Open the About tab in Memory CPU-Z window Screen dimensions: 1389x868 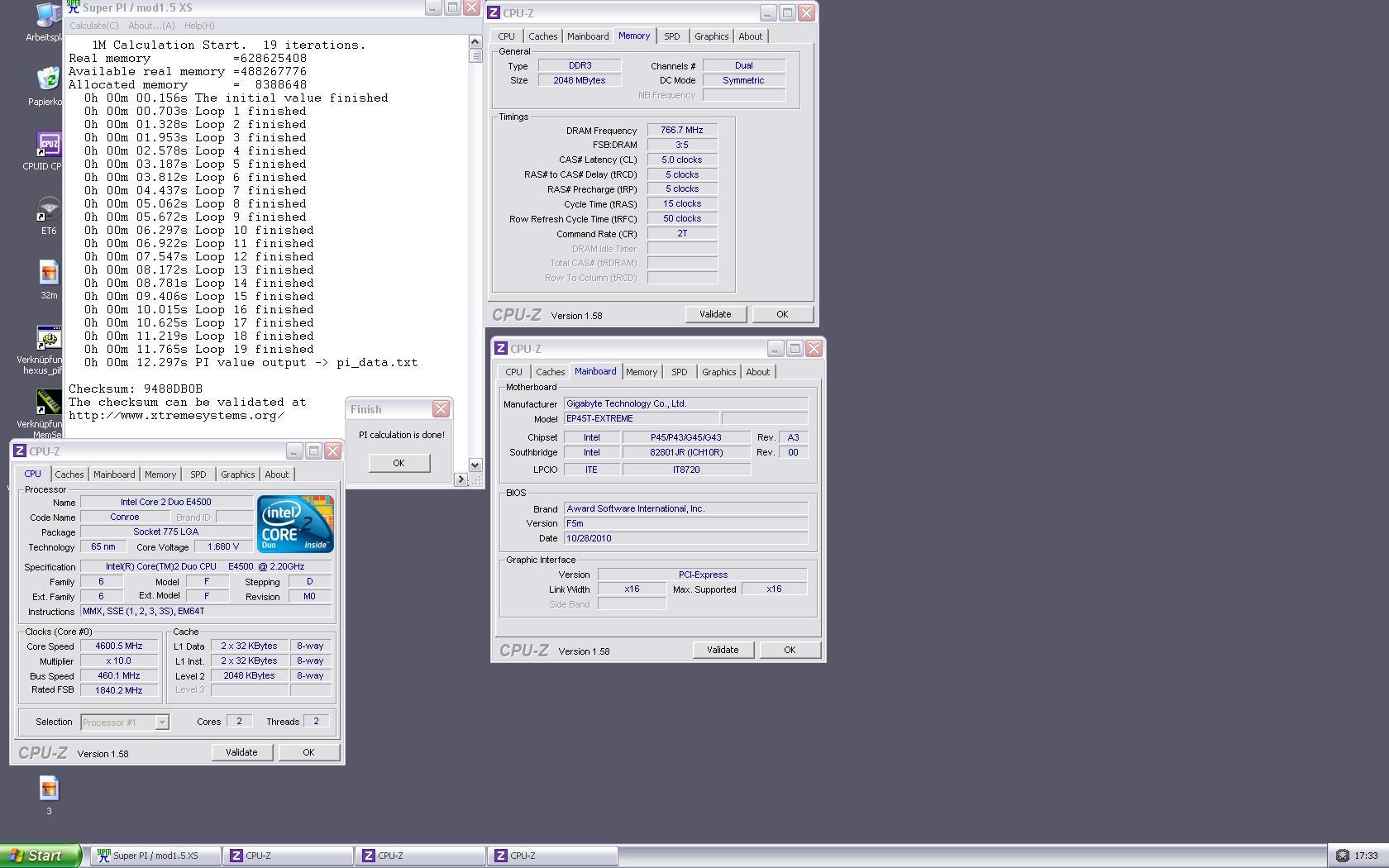point(750,36)
